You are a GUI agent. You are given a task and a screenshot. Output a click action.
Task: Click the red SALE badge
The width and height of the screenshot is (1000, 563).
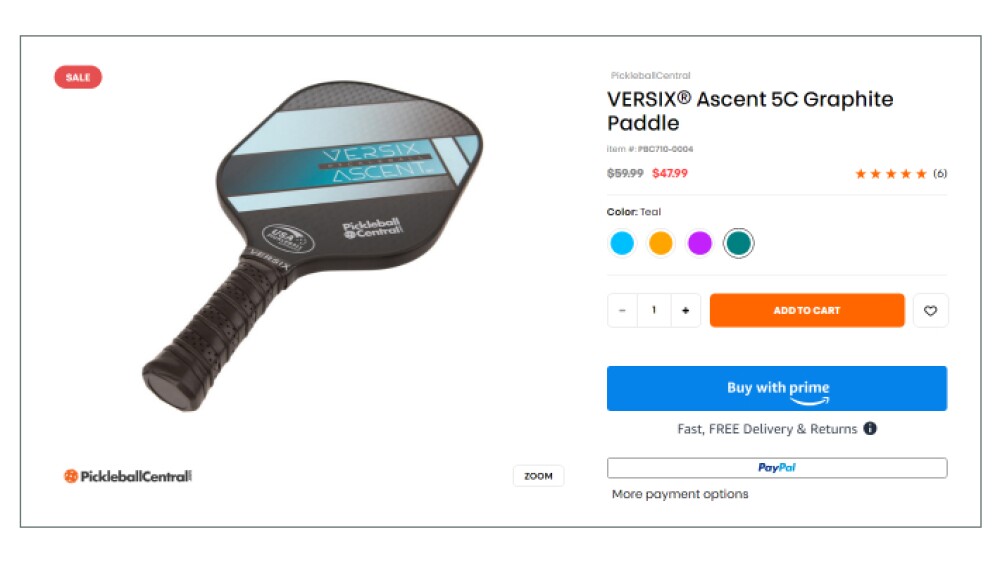click(x=78, y=77)
